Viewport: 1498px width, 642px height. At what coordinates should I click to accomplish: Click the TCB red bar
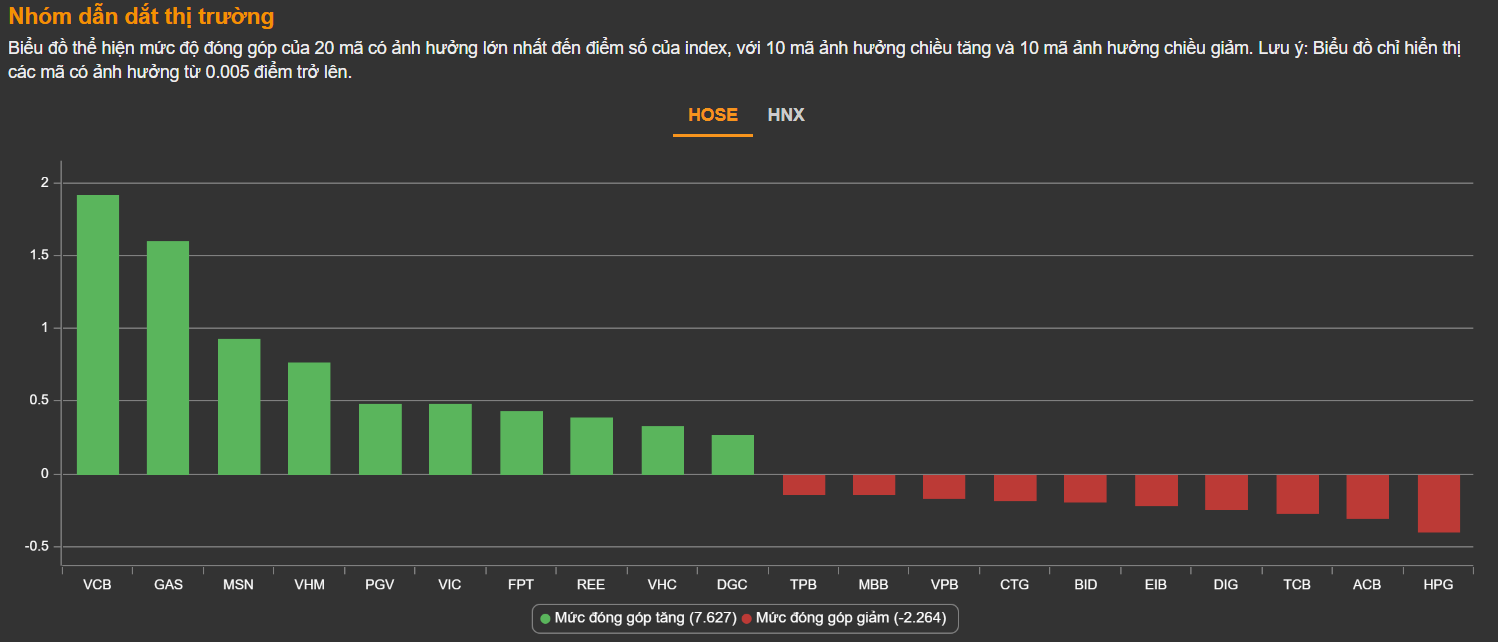click(1297, 494)
